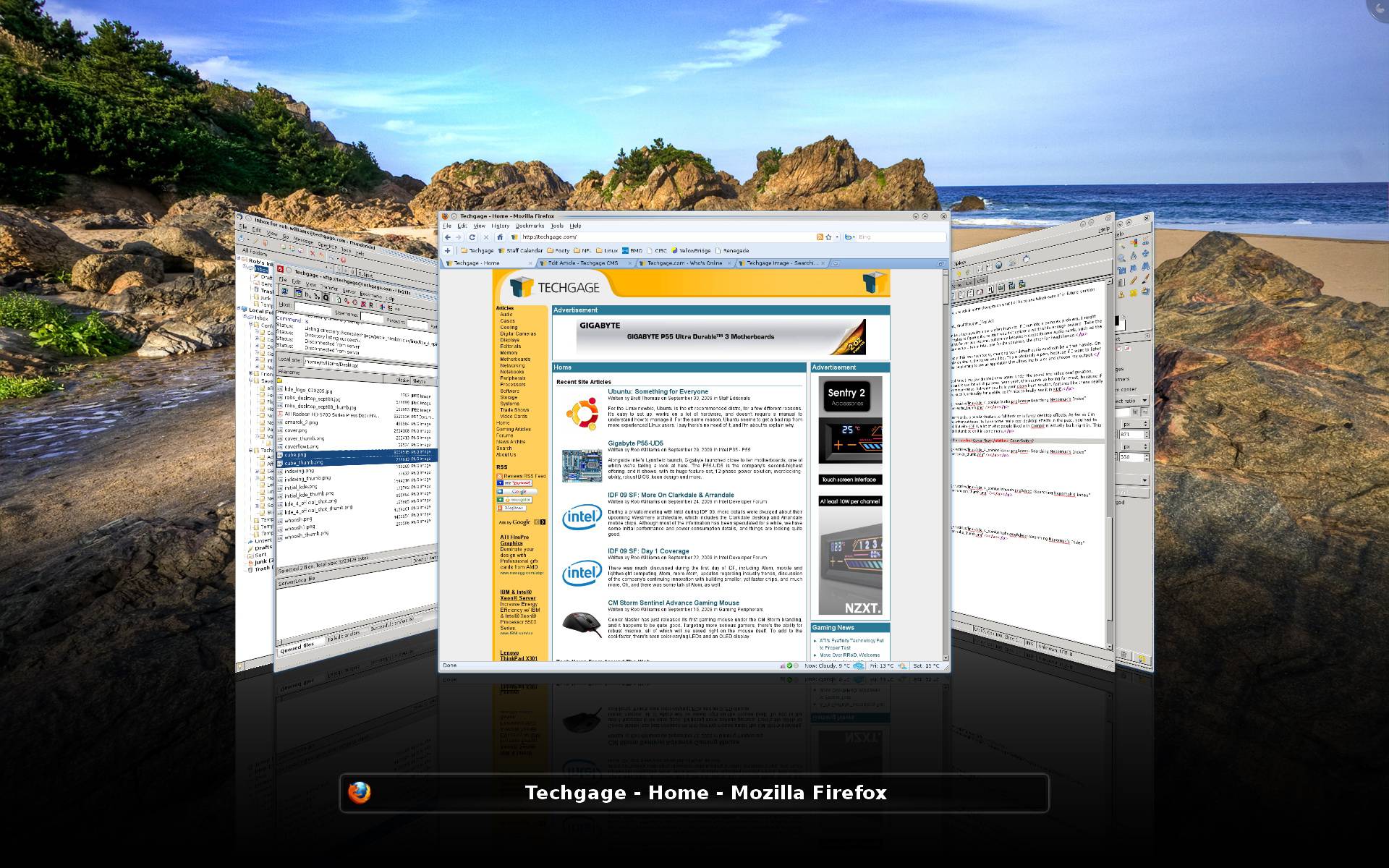Image resolution: width=1389 pixels, height=868 pixels.
Task: Open the CIBC bookmark
Action: pos(657,251)
